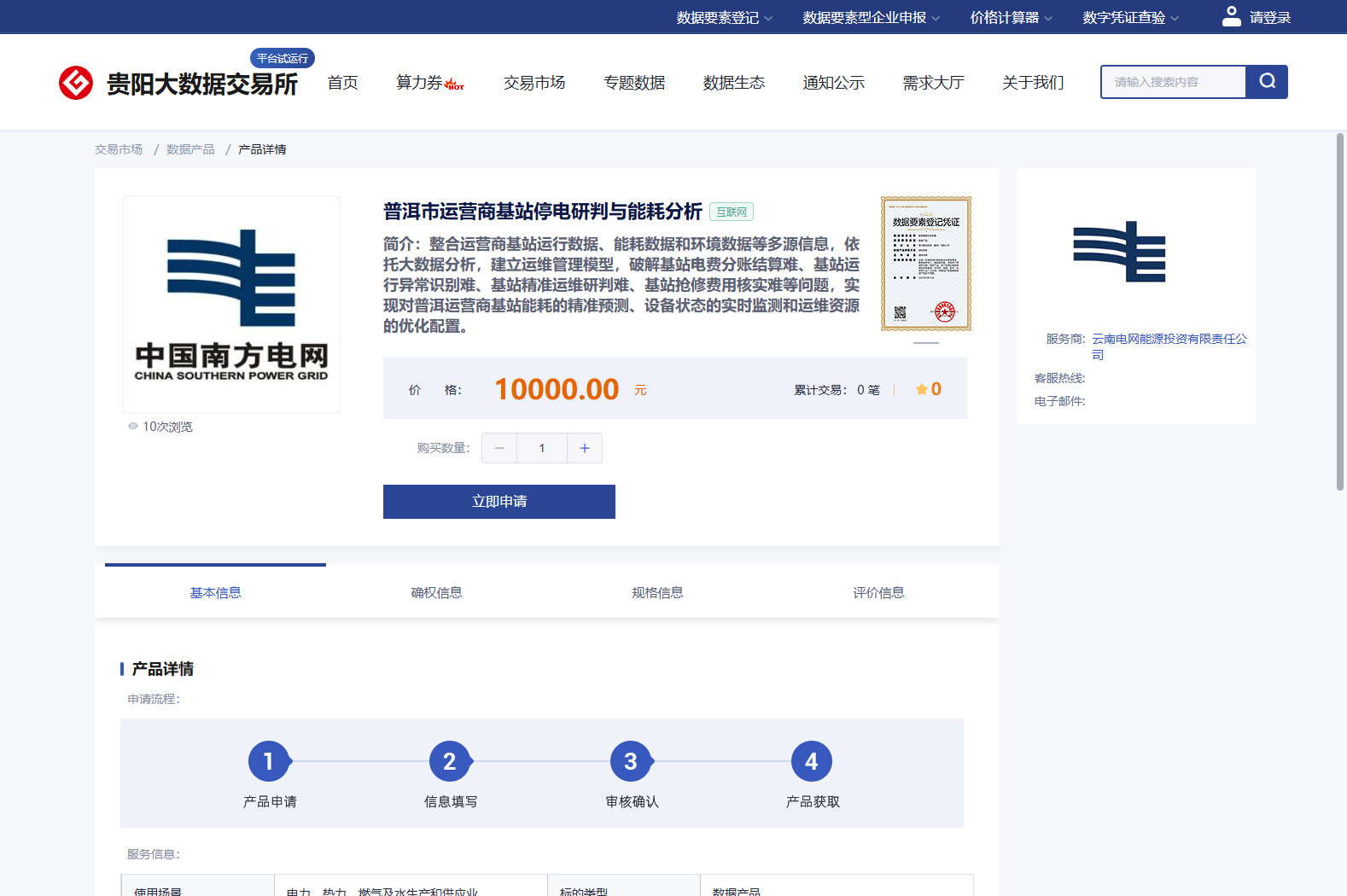The width and height of the screenshot is (1347, 896).
Task: Switch to the 评价信息 tab
Action: tap(878, 592)
